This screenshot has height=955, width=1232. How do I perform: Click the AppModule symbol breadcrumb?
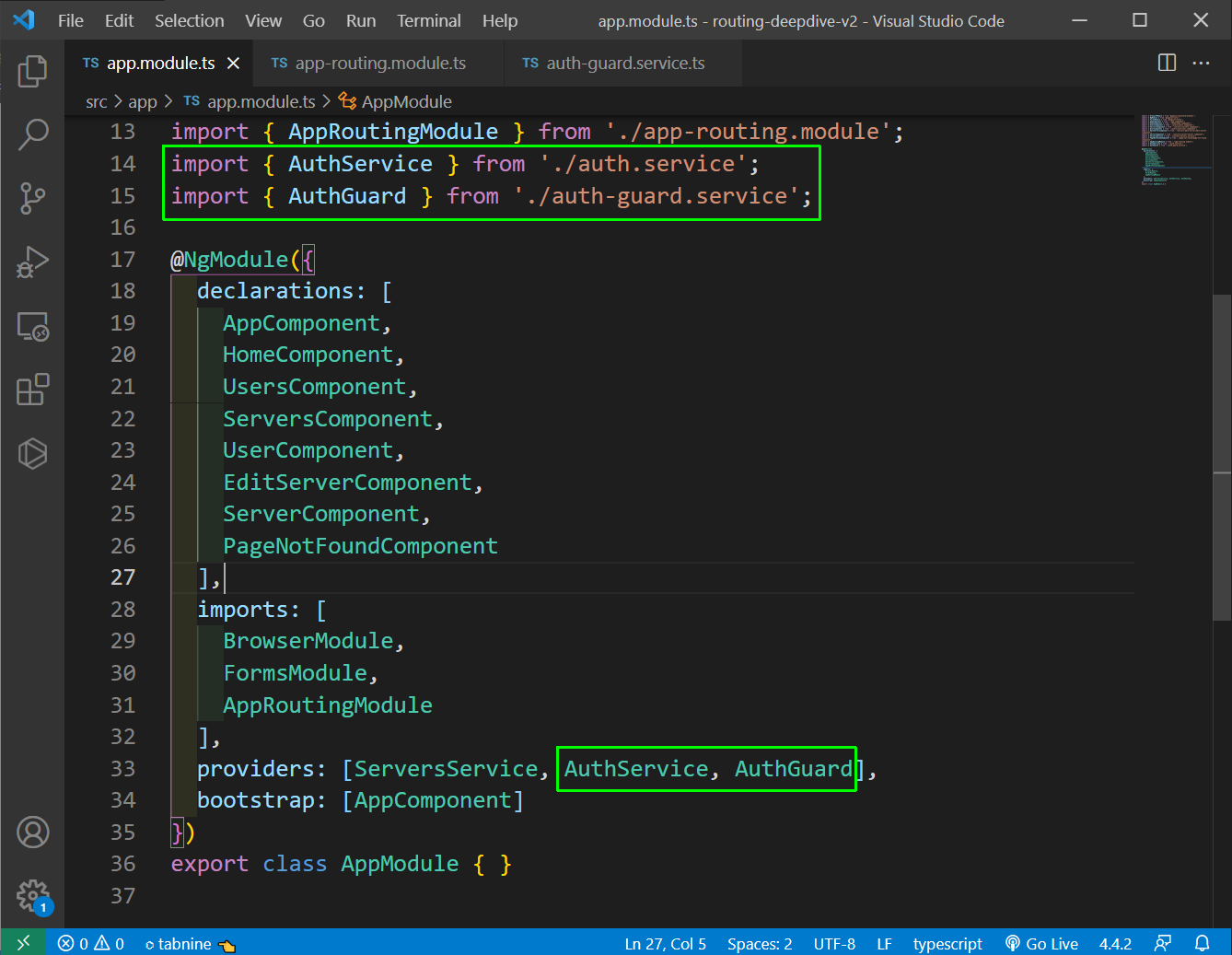tap(396, 102)
